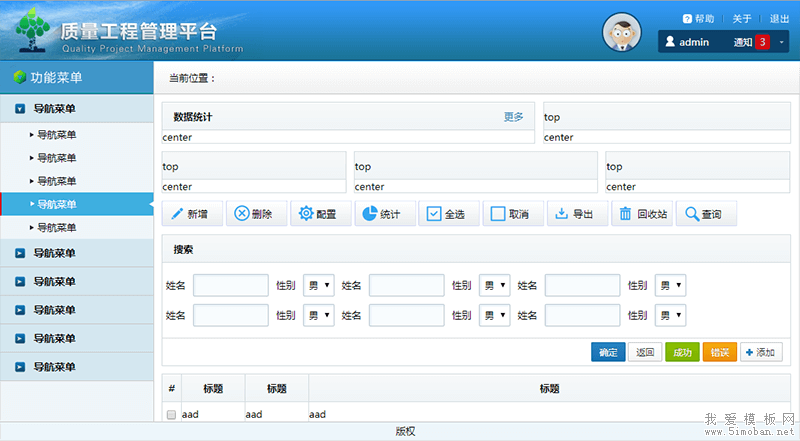
Task: Click the admin user avatar picture
Action: tap(622, 34)
